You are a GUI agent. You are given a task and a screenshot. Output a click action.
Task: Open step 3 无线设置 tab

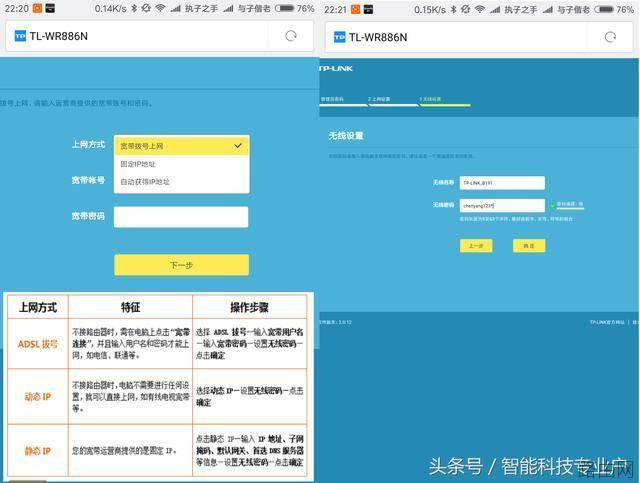click(445, 100)
